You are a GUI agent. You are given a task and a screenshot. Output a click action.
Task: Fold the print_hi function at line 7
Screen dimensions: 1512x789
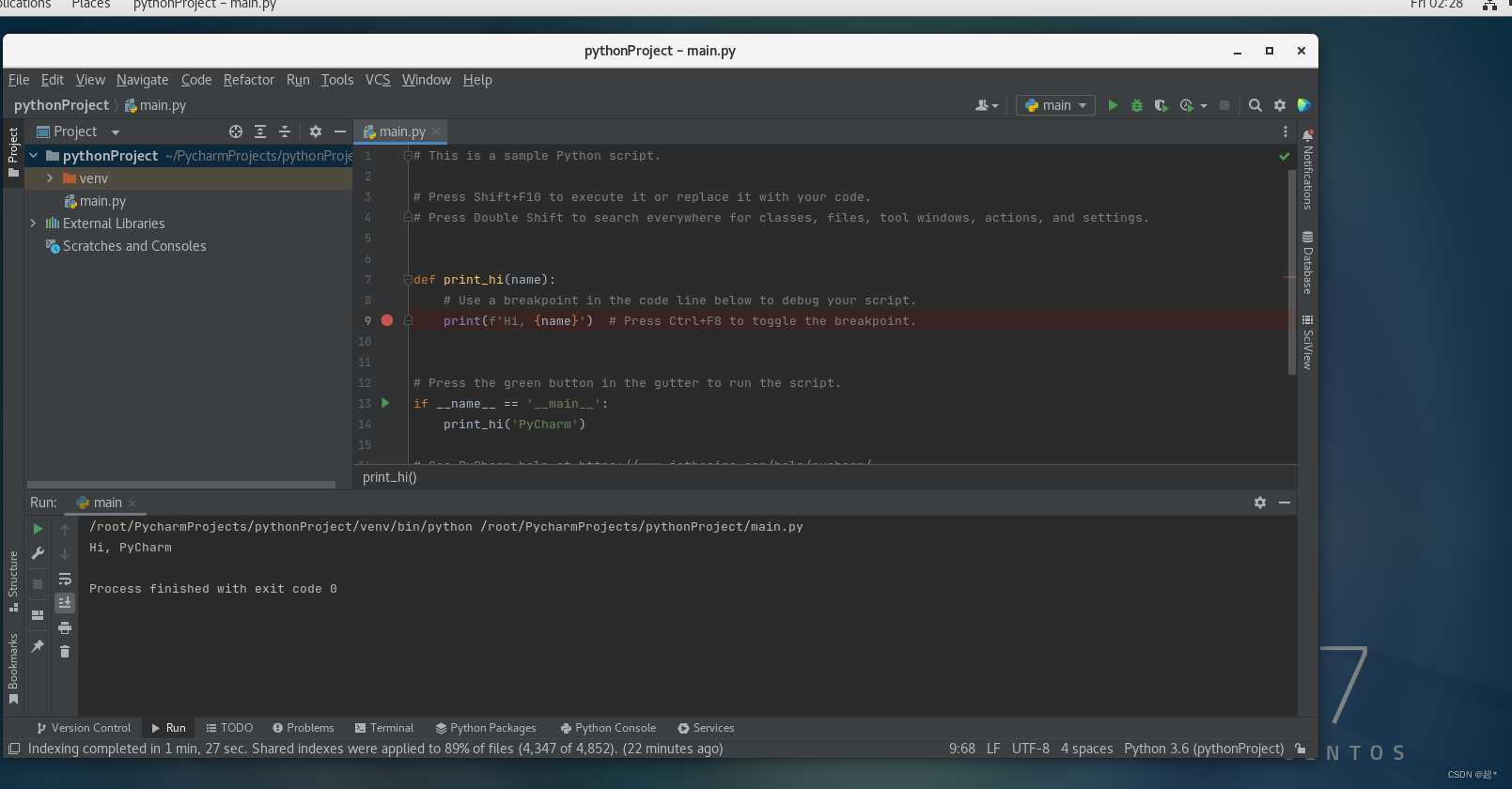tap(408, 280)
